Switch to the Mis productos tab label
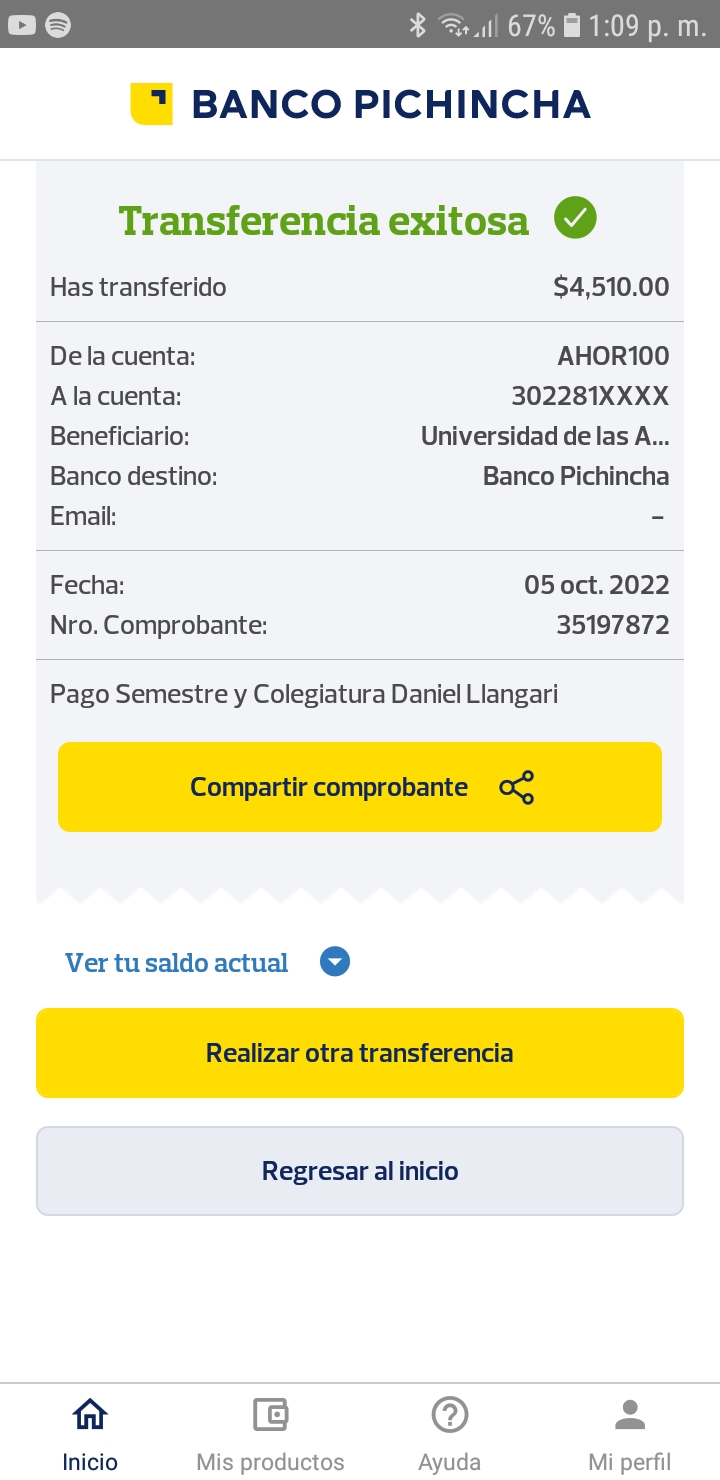 270,1462
